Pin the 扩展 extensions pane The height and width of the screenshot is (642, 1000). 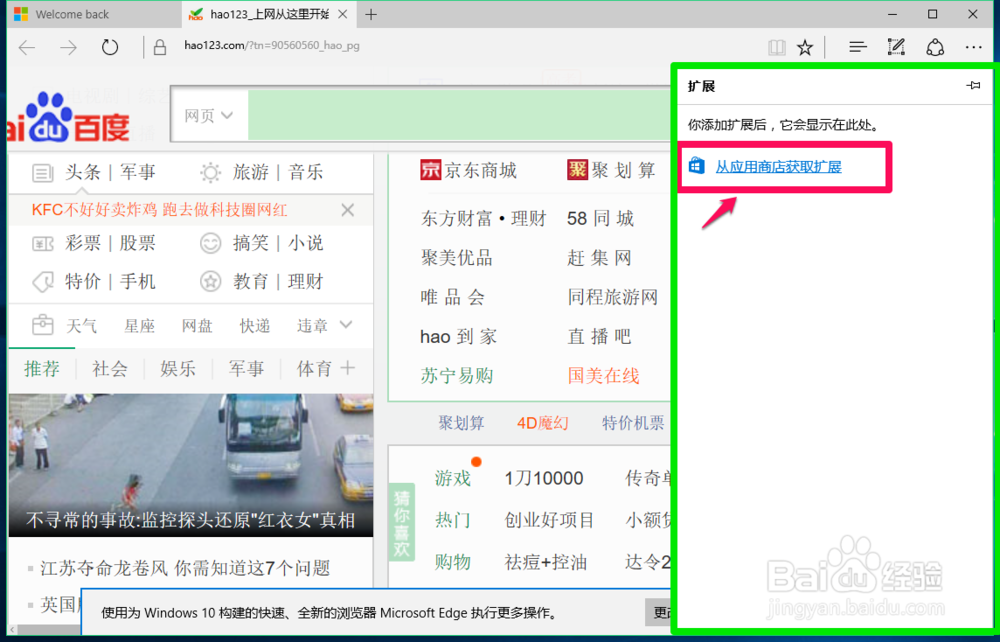(x=973, y=85)
